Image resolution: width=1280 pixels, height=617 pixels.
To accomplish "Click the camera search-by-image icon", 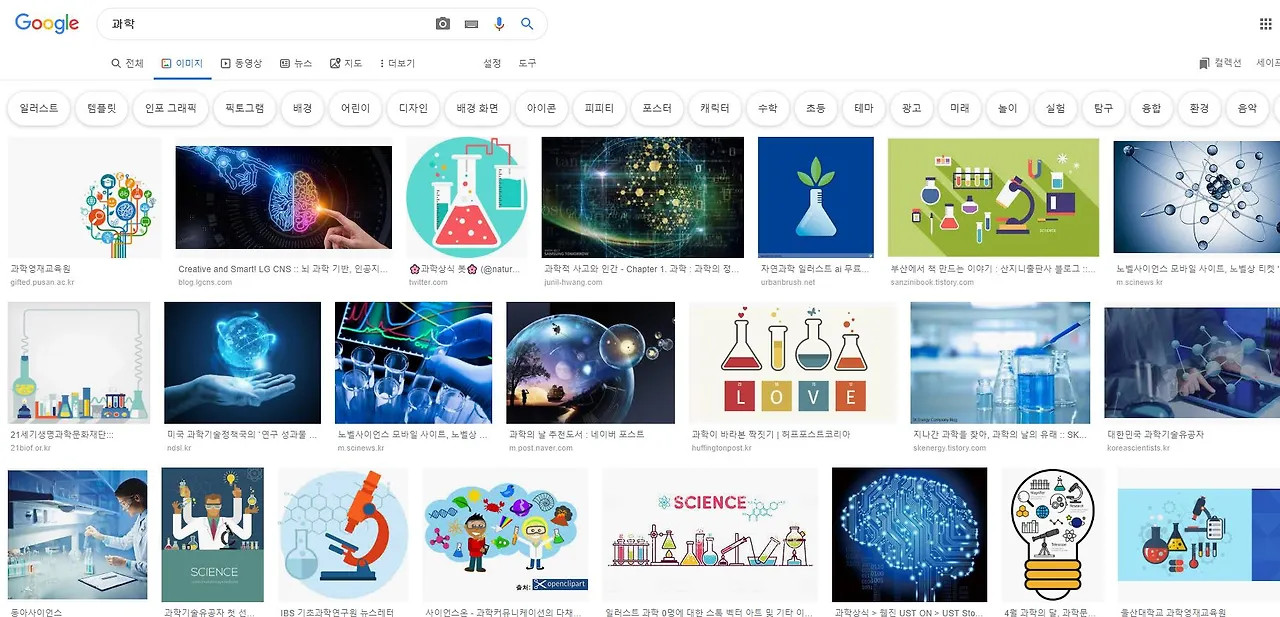I will click(x=443, y=24).
